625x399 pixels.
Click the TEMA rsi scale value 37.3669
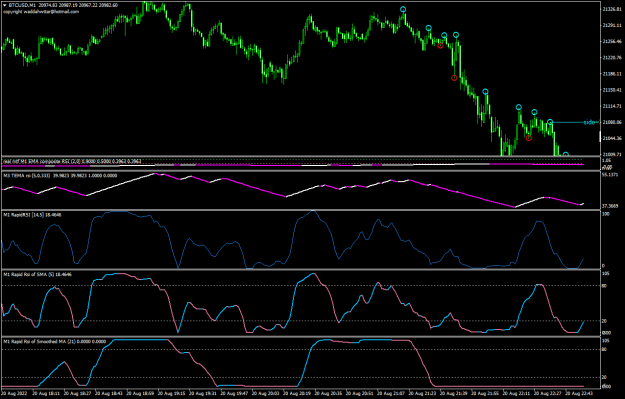pos(611,206)
